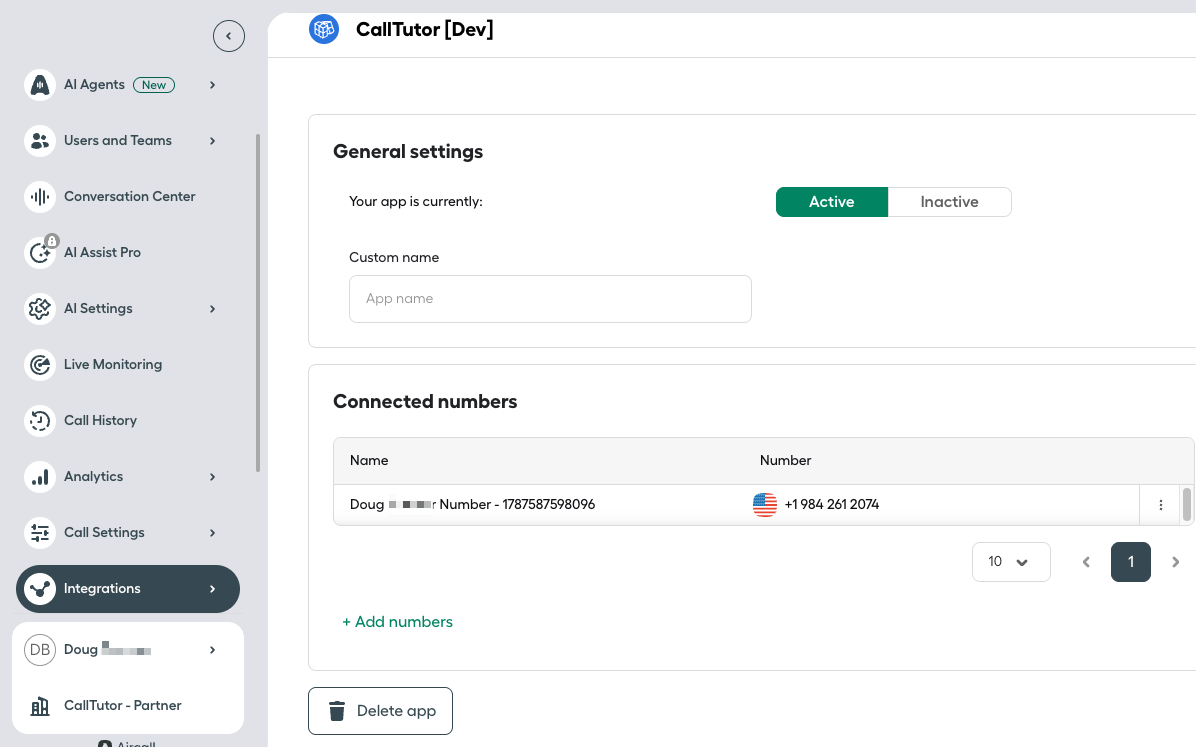
Task: Open the AI Assist Pro menu item
Action: pyautogui.click(x=130, y=253)
